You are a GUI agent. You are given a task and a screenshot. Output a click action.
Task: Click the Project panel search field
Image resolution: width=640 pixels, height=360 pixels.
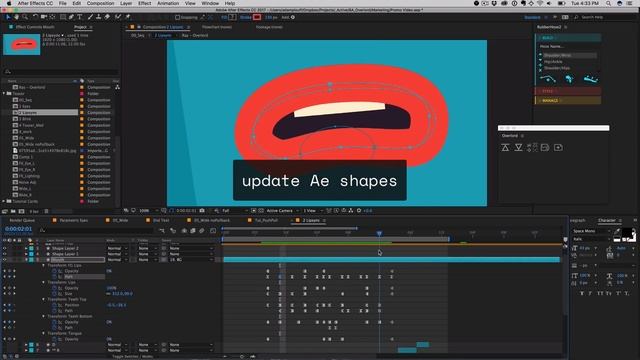pos(60,72)
